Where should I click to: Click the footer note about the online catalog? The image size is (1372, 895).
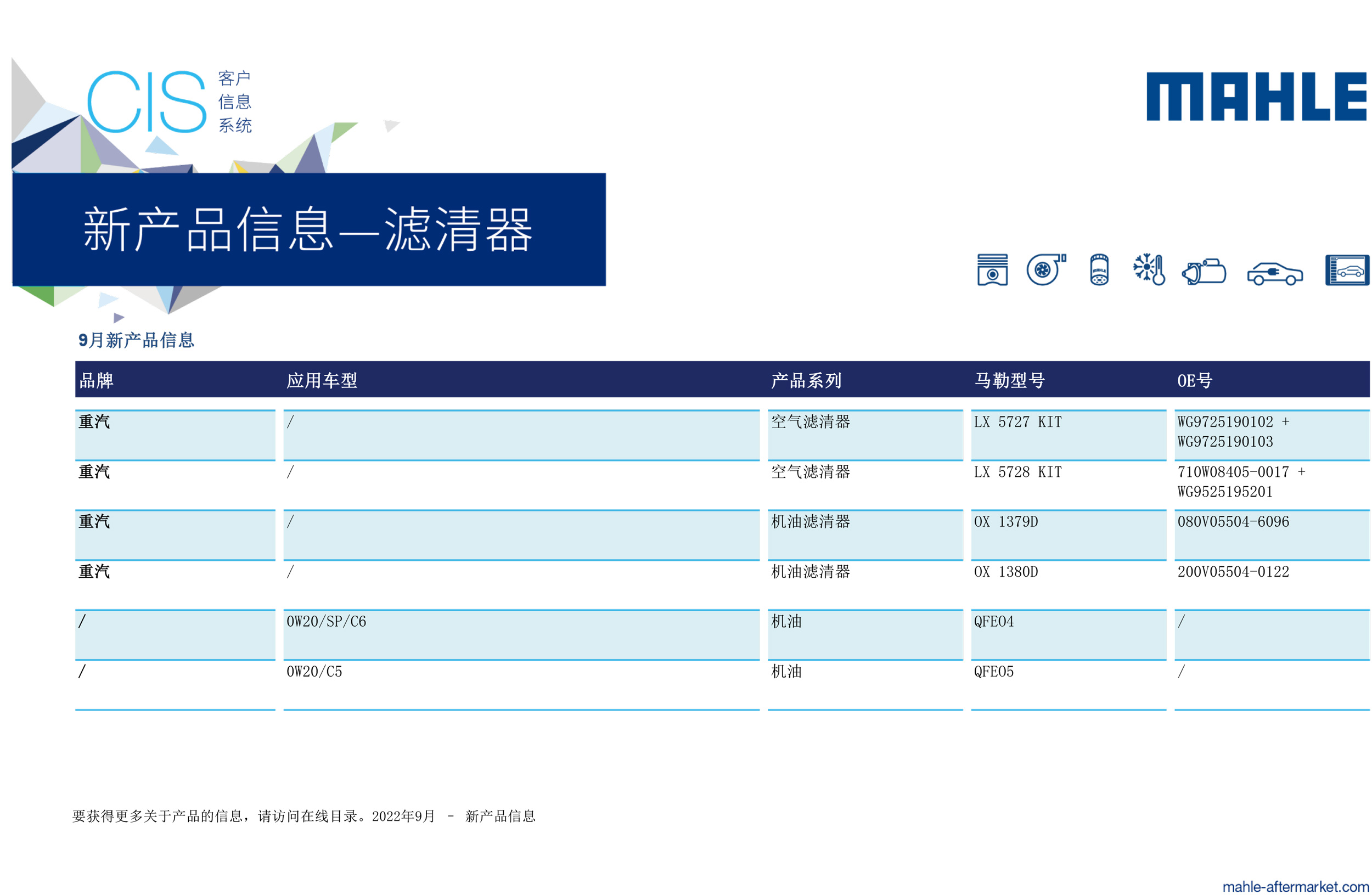tap(304, 816)
